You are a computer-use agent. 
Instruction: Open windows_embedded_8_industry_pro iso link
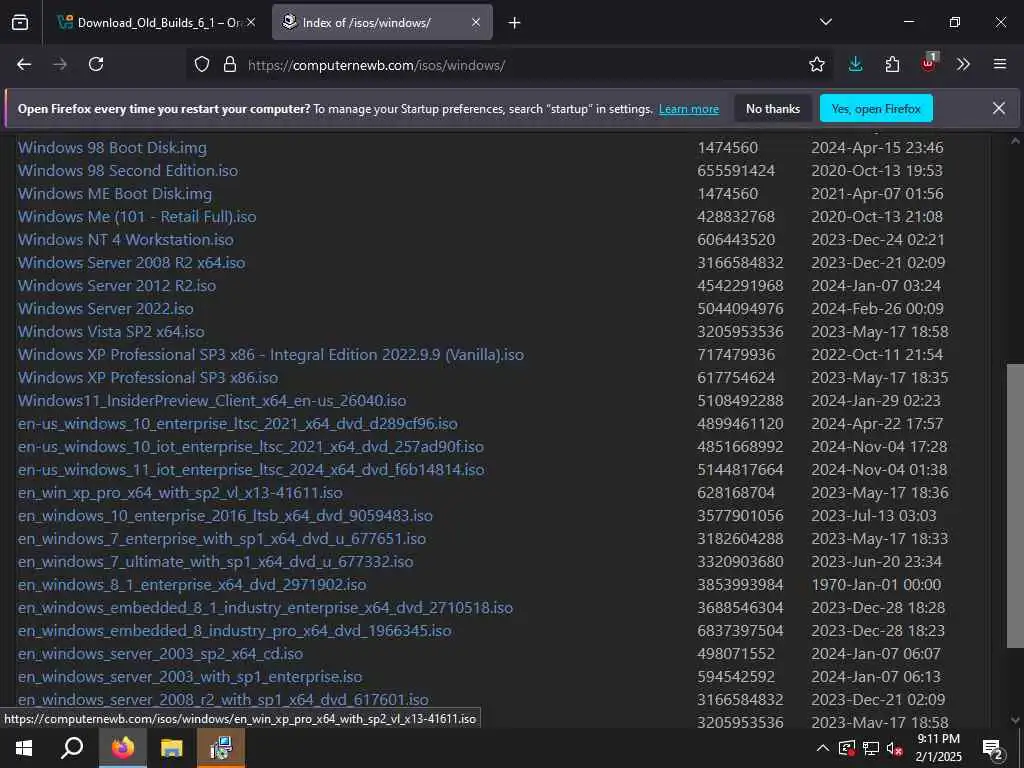[x=234, y=631]
